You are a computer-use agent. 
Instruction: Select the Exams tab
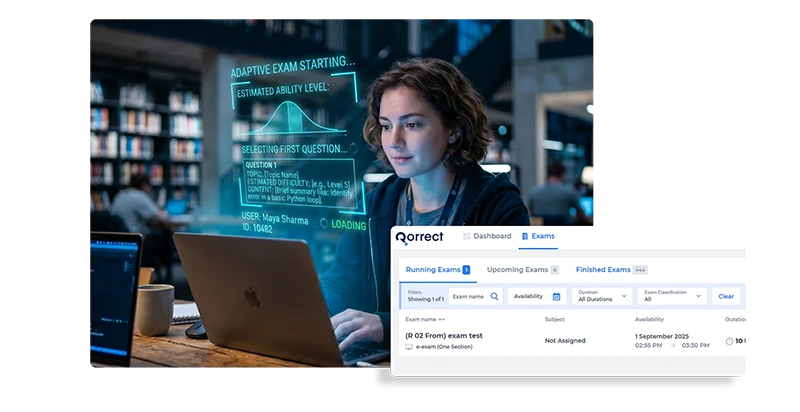click(x=538, y=236)
